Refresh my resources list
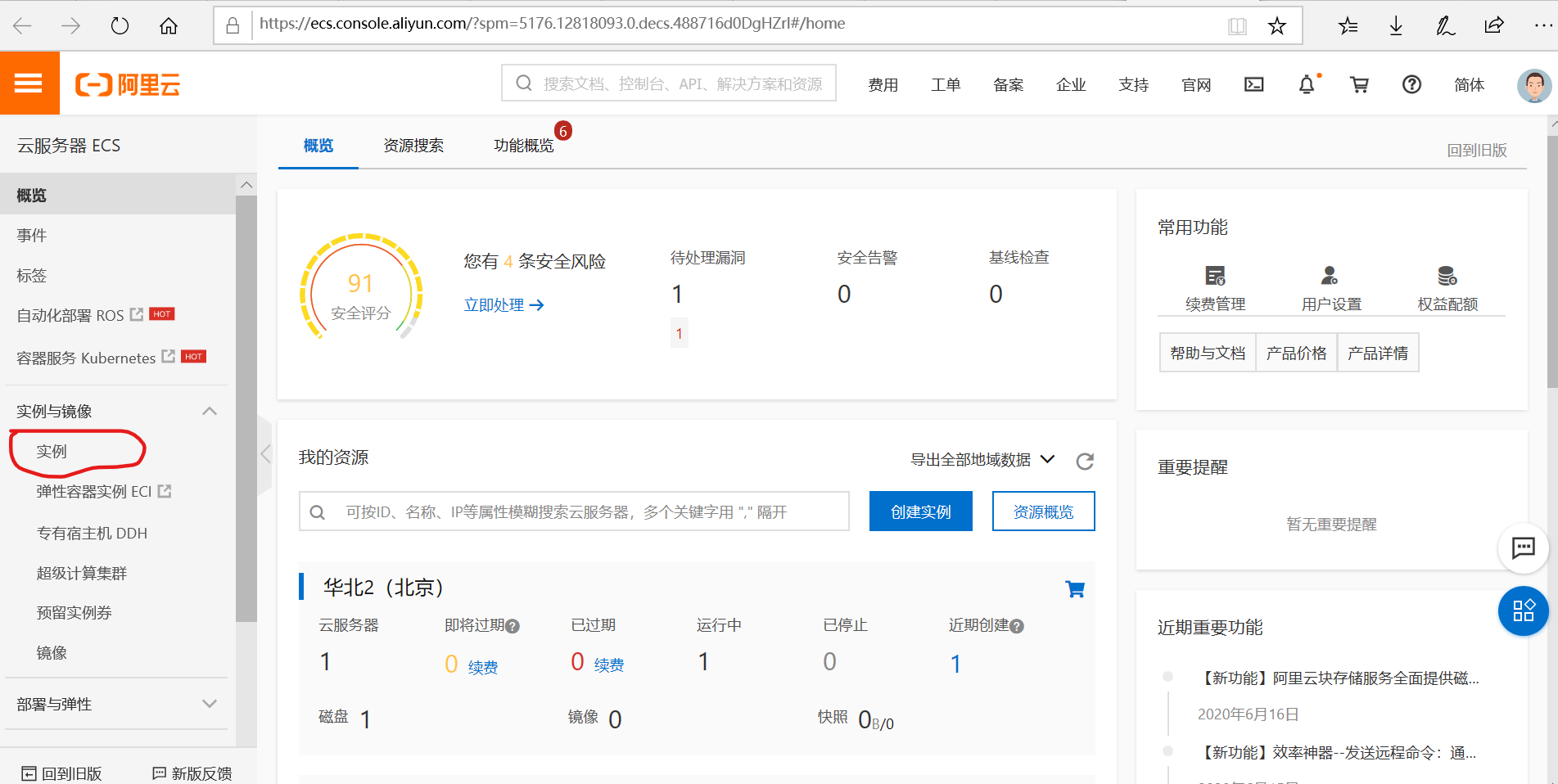Image resolution: width=1558 pixels, height=784 pixels. (x=1085, y=461)
